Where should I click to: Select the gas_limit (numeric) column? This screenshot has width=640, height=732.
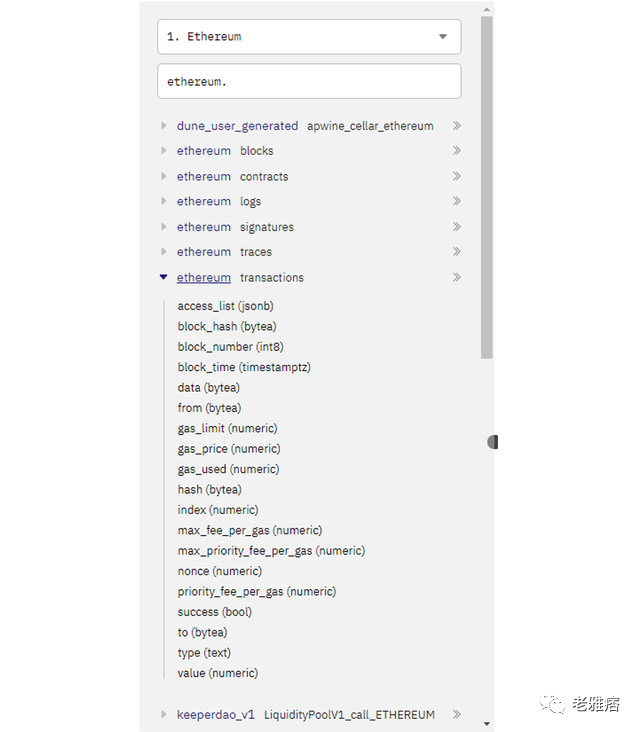[227, 429]
